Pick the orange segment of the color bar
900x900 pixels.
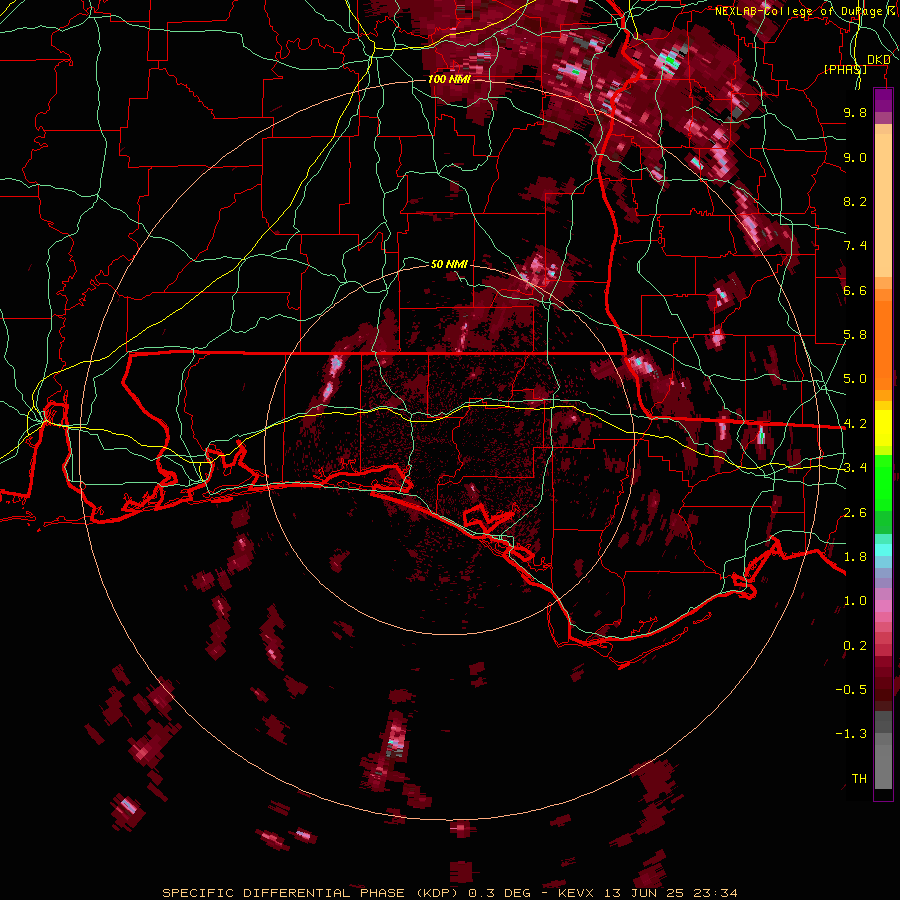(x=883, y=344)
